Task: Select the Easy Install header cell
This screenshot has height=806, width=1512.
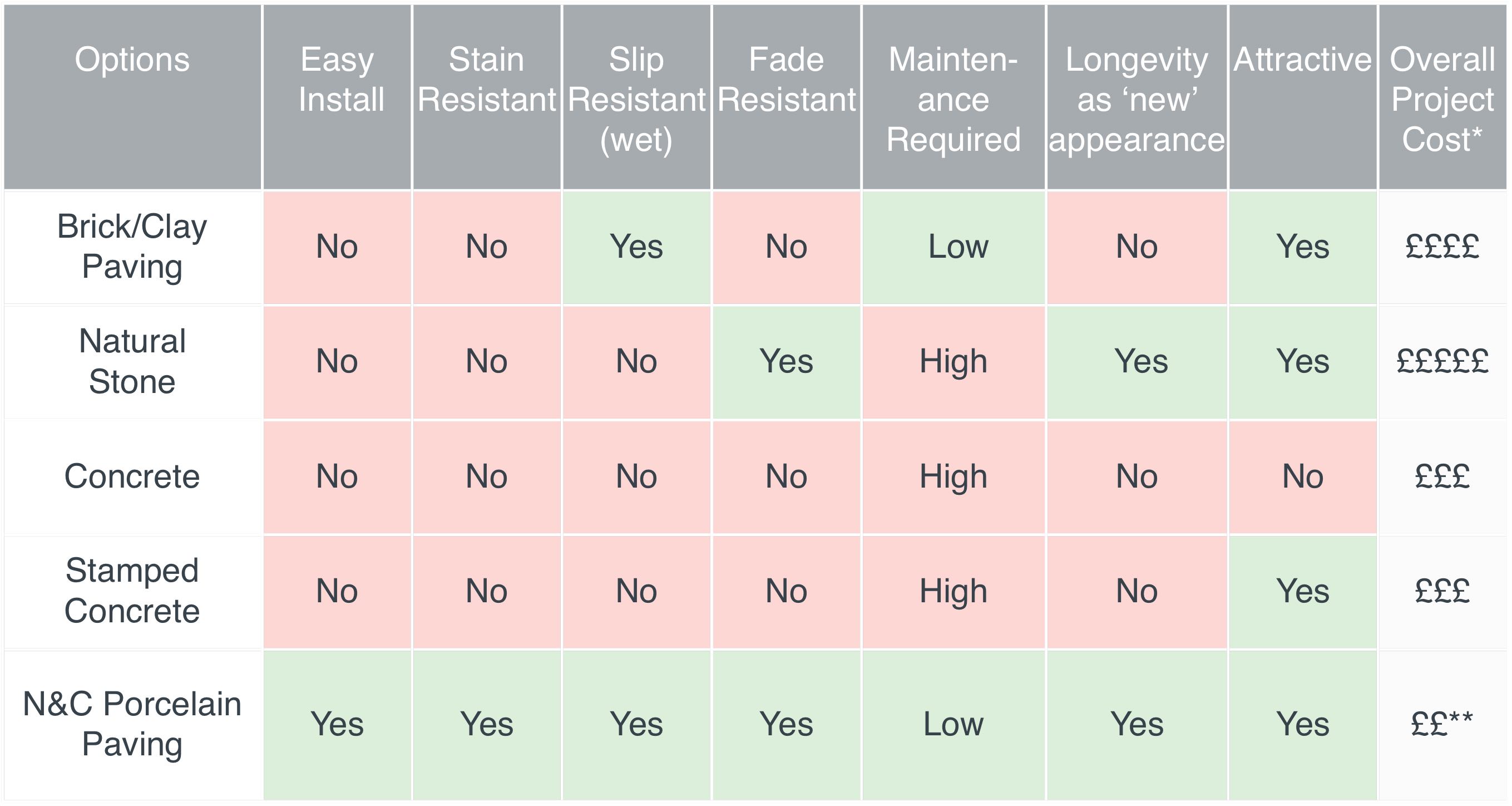Action: 337,97
